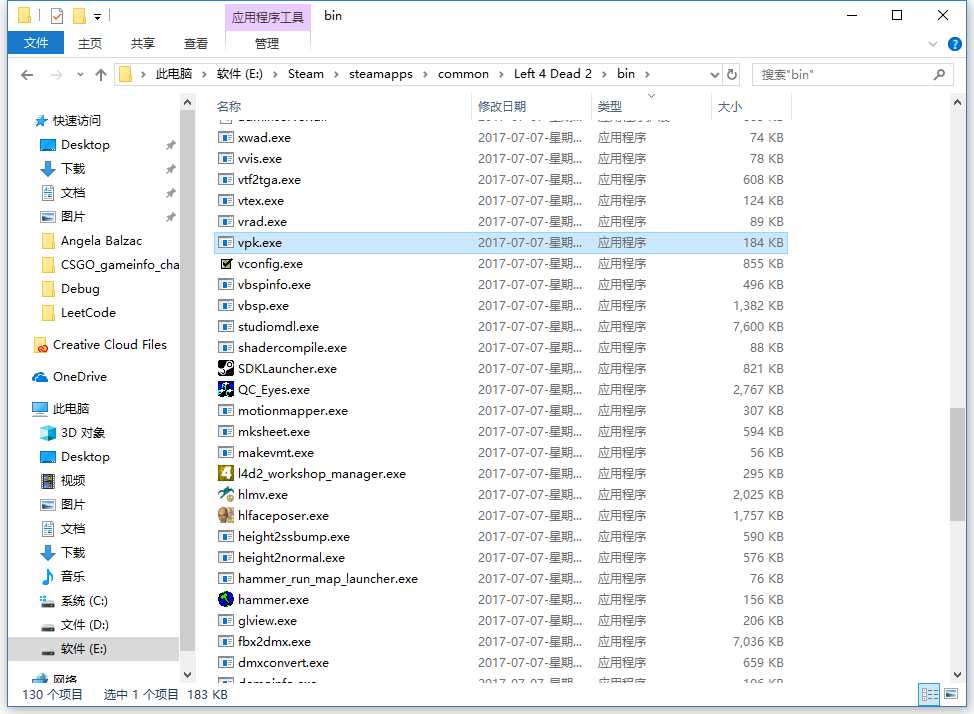
Task: Click the file list scrollbar up arrow
Action: point(957,102)
